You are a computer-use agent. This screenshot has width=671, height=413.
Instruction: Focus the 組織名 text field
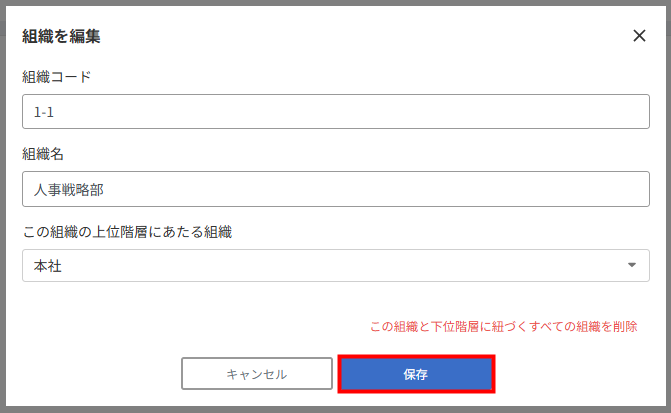[336, 189]
